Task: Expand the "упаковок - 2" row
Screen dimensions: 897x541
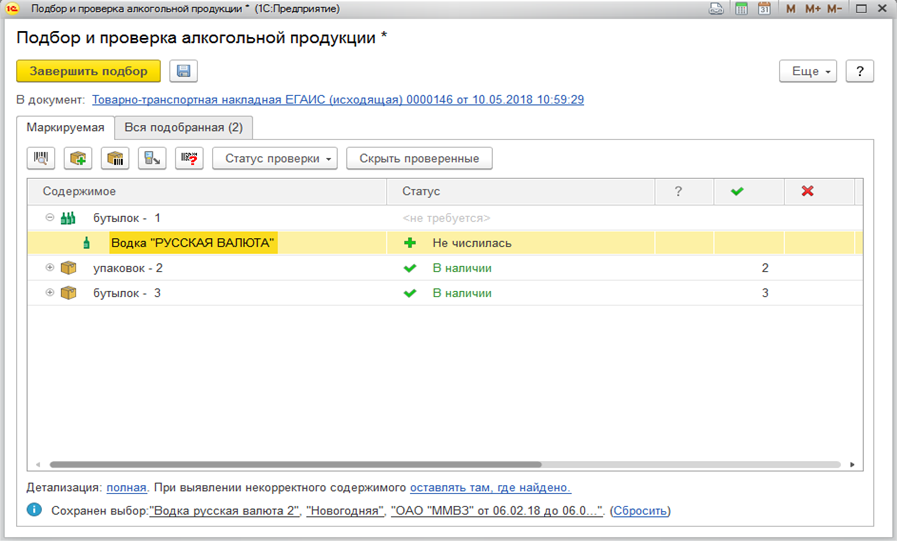Action: click(50, 268)
